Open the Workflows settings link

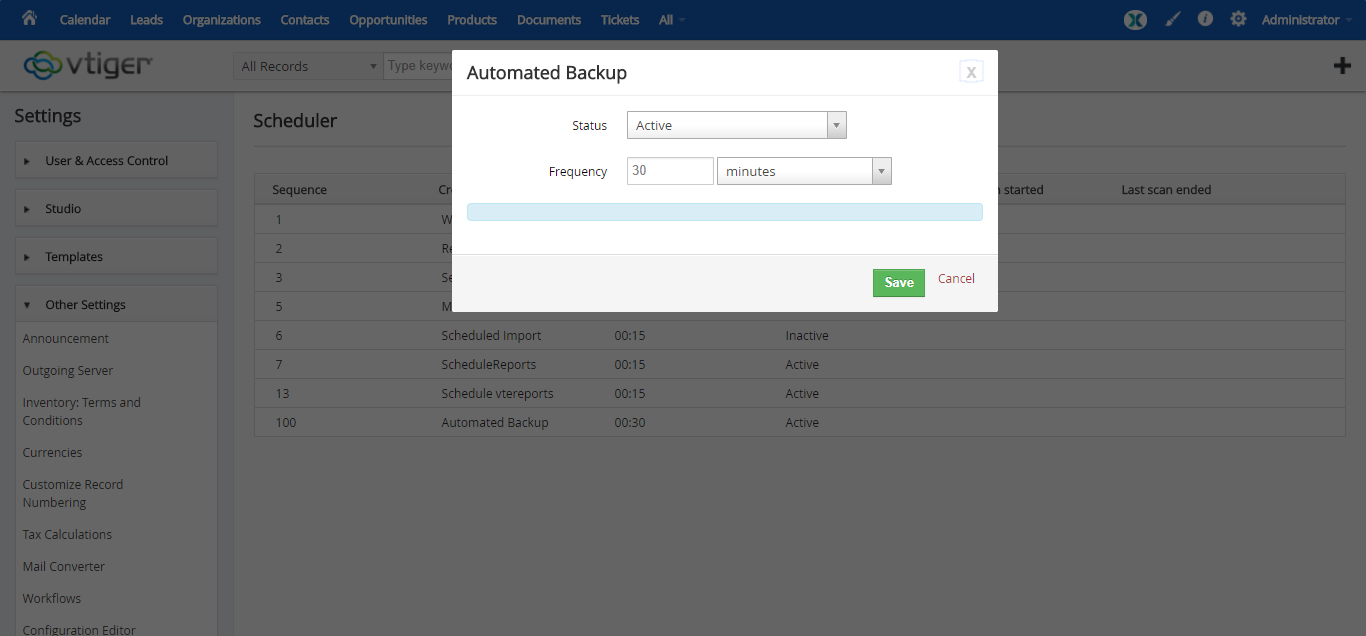click(x=52, y=599)
